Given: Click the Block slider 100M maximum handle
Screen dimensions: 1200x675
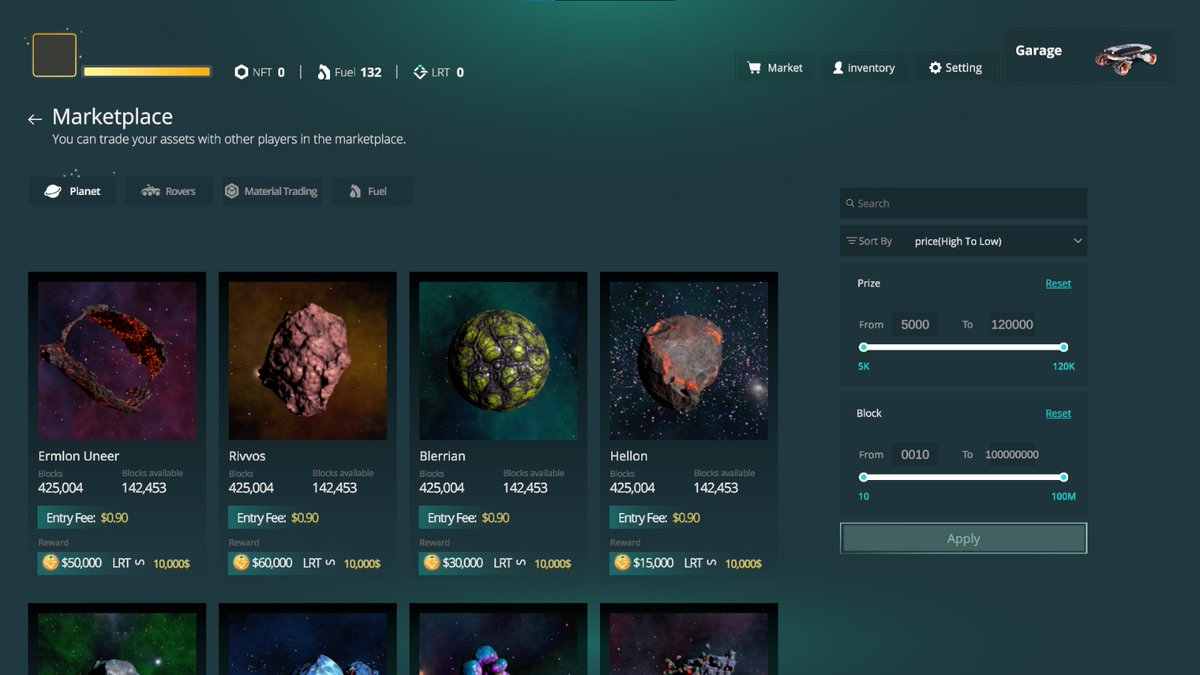Looking at the screenshot, I should click(1063, 477).
